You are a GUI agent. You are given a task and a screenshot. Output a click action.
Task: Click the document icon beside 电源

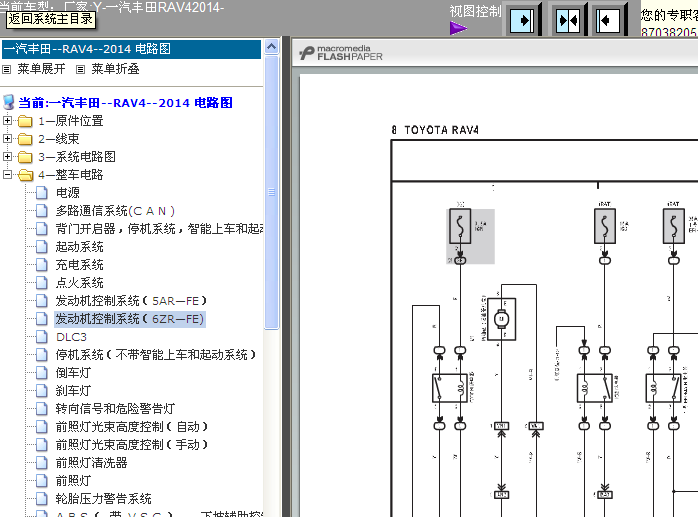click(x=41, y=193)
